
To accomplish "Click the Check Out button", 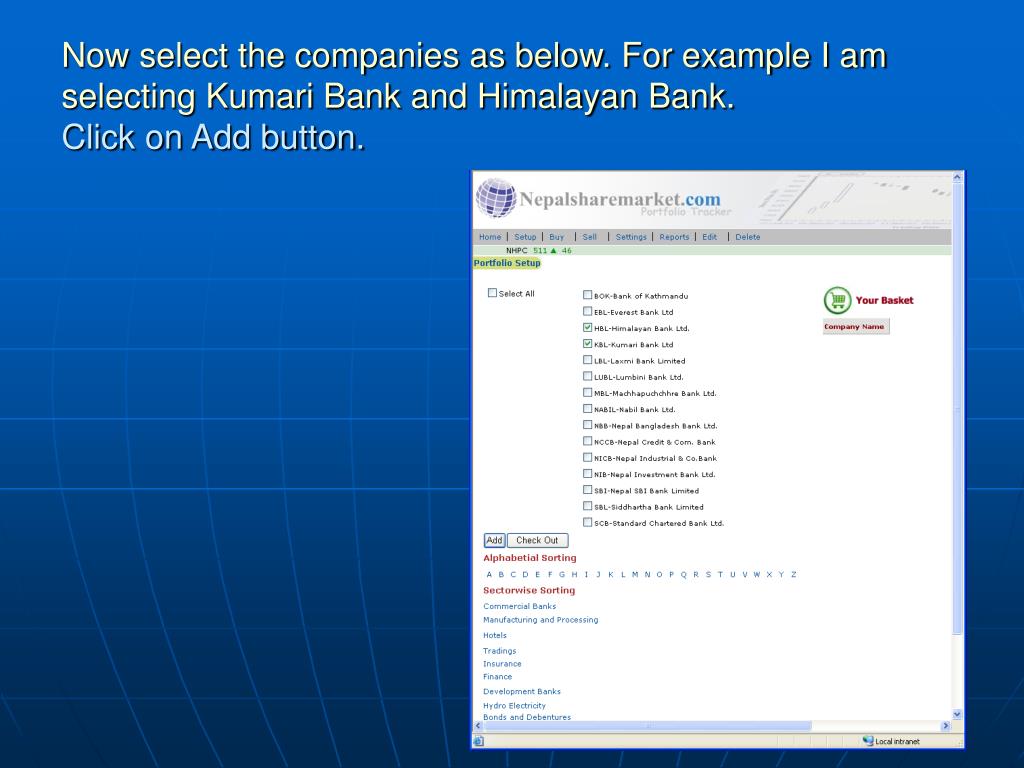I will tap(537, 540).
